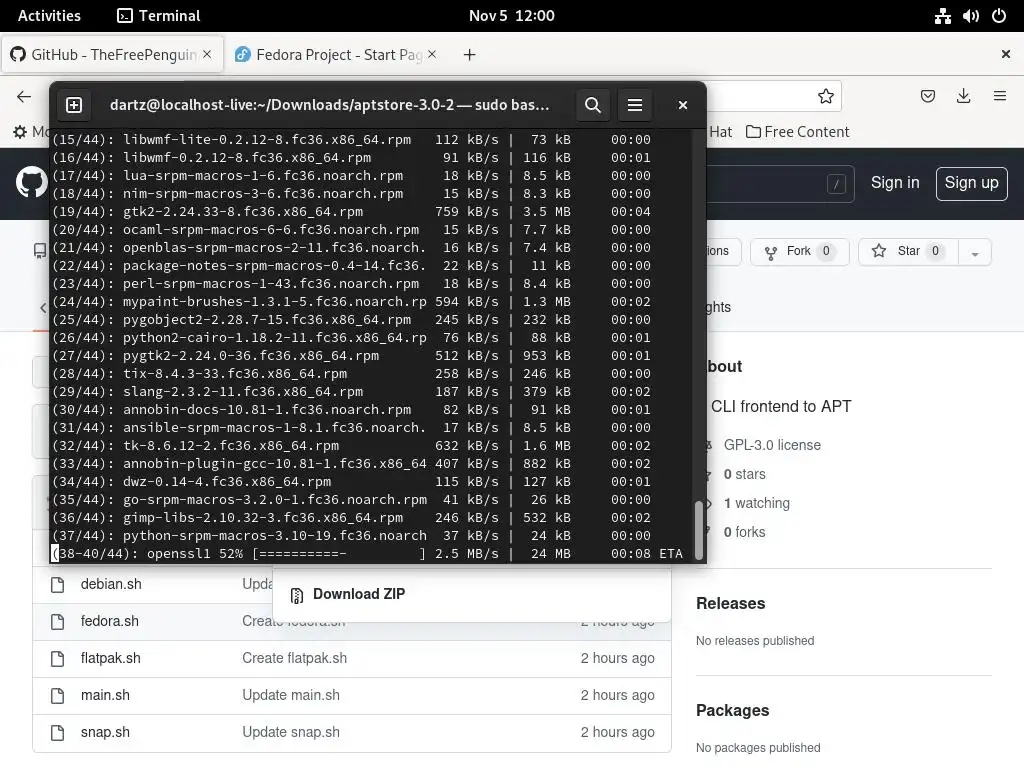Open network status icon
Viewport: 1024px width, 768px height.
[x=942, y=16]
